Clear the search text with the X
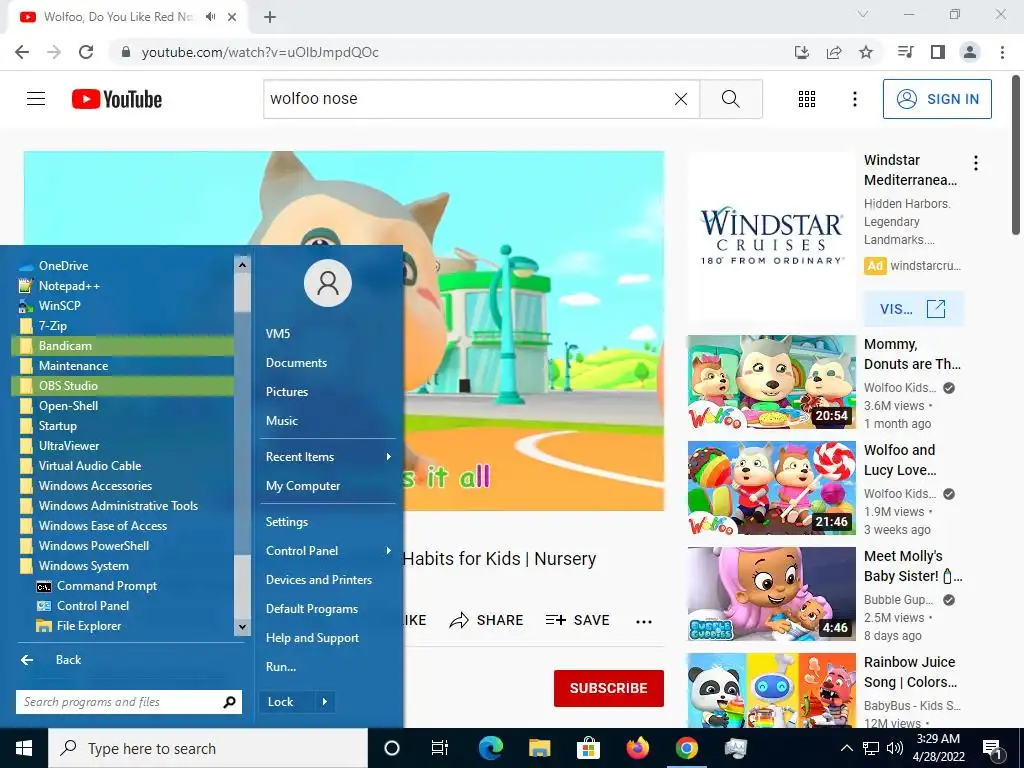 [680, 99]
